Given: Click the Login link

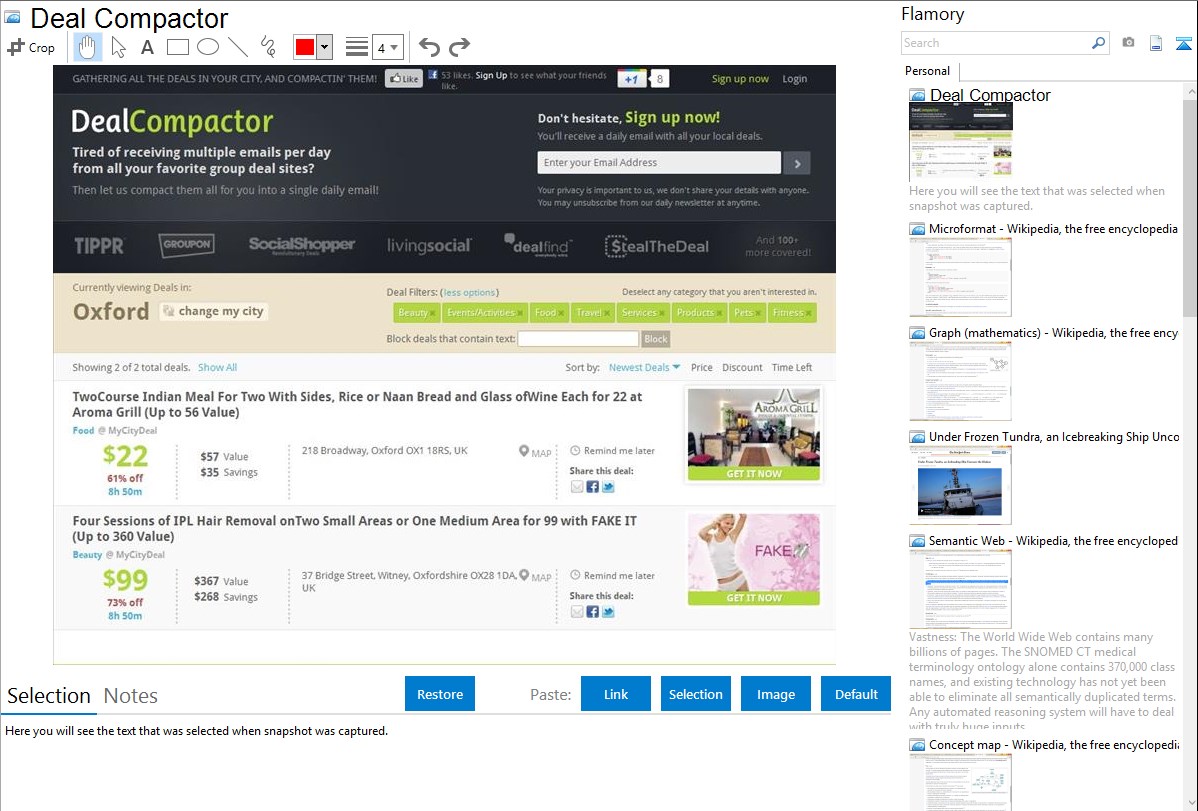Looking at the screenshot, I should 795,79.
